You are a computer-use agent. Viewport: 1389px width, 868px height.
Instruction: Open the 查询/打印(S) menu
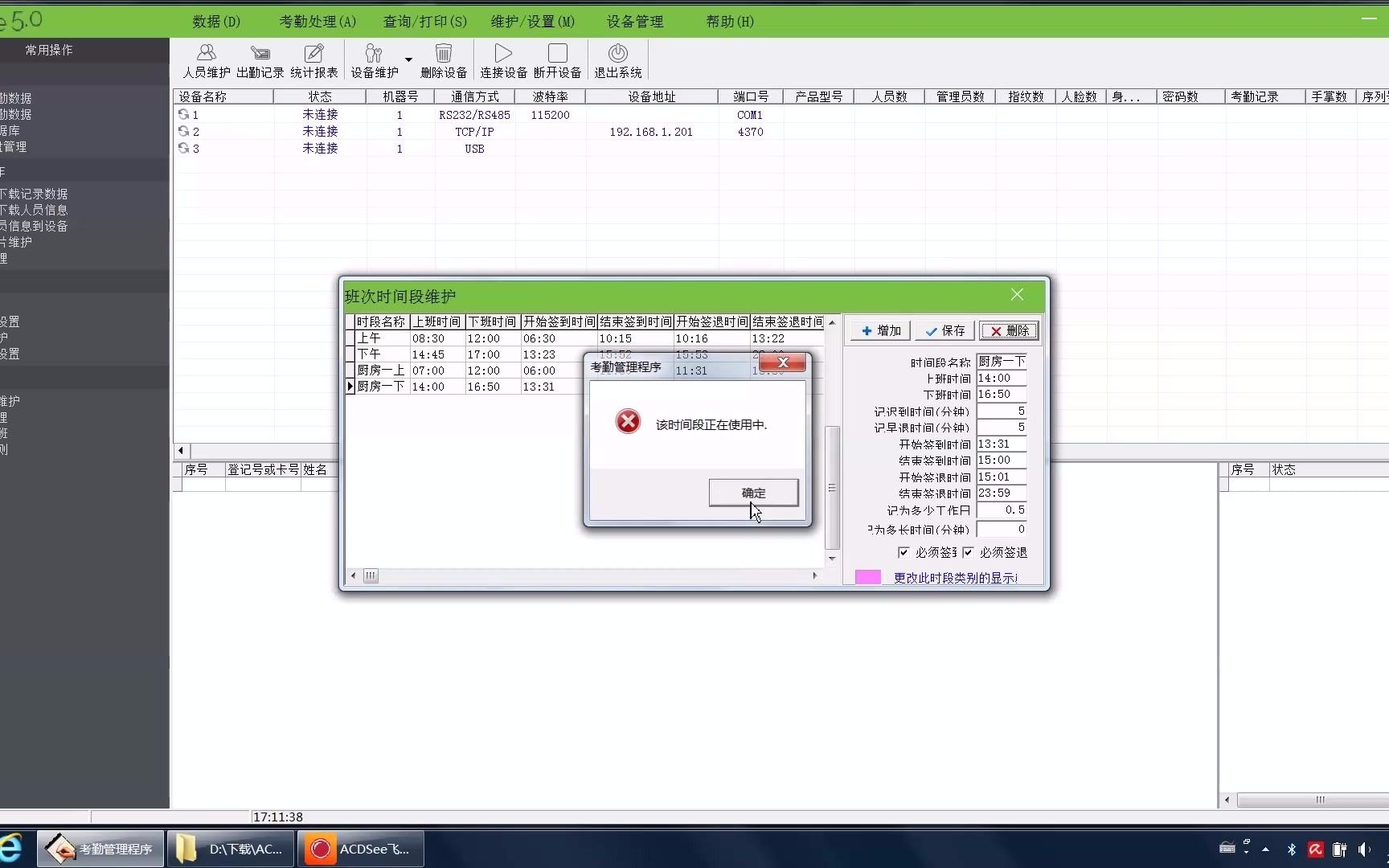tap(424, 22)
